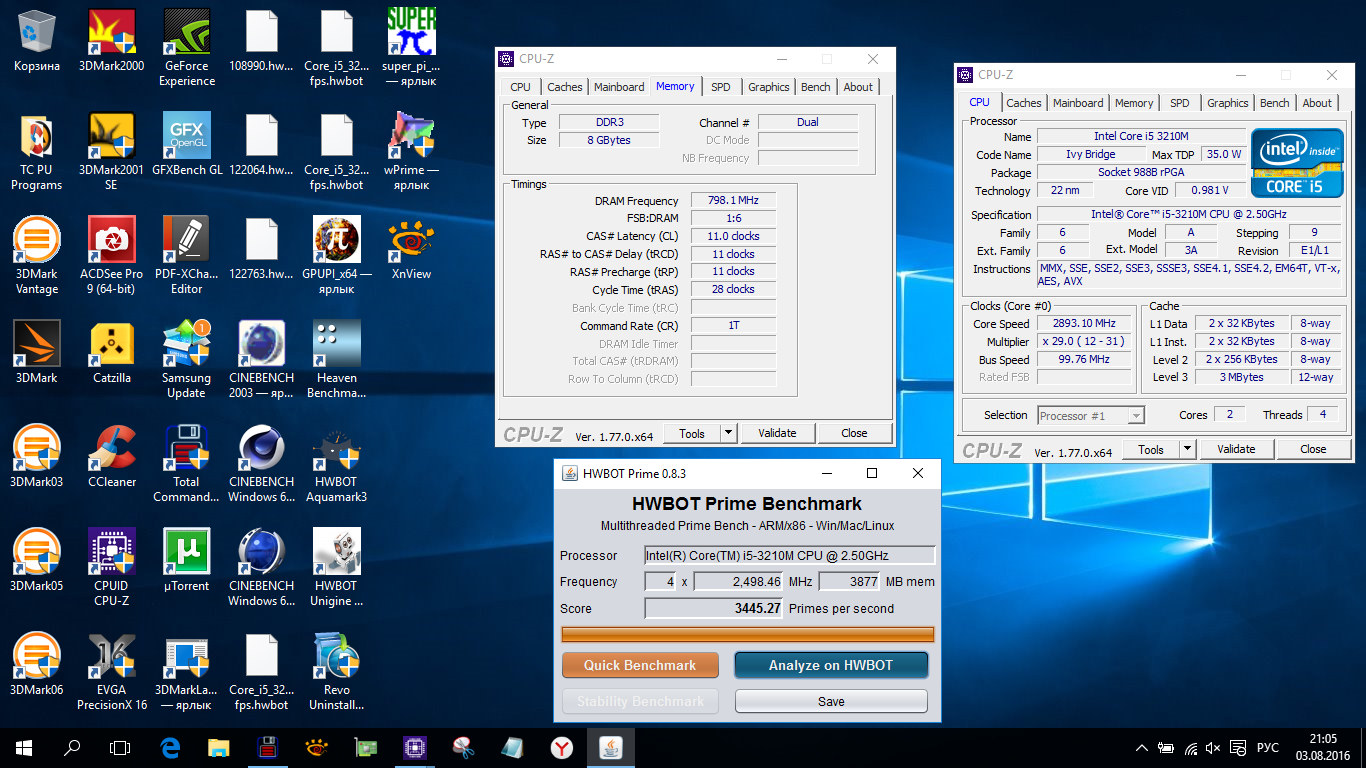This screenshot has width=1366, height=768.
Task: Open Mainboard tab in CPU-Z Memory window
Action: coord(619,87)
